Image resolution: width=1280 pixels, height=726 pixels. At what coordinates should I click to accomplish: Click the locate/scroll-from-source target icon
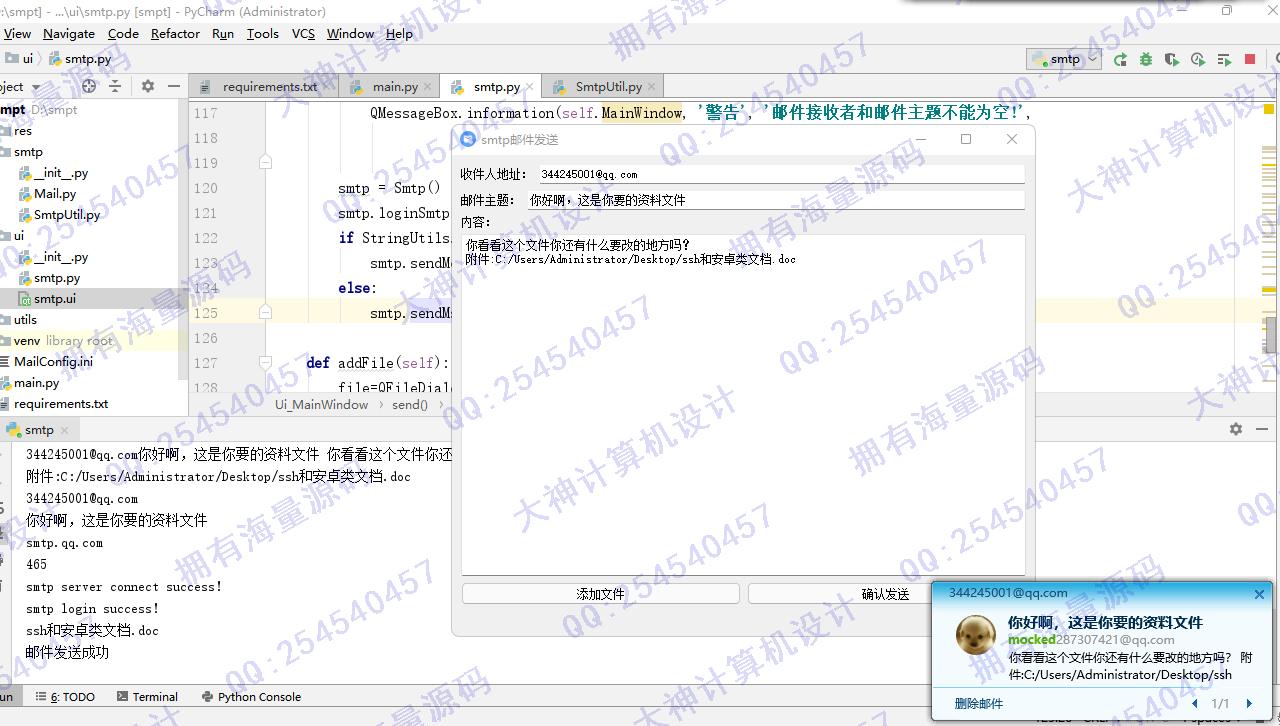pos(89,86)
